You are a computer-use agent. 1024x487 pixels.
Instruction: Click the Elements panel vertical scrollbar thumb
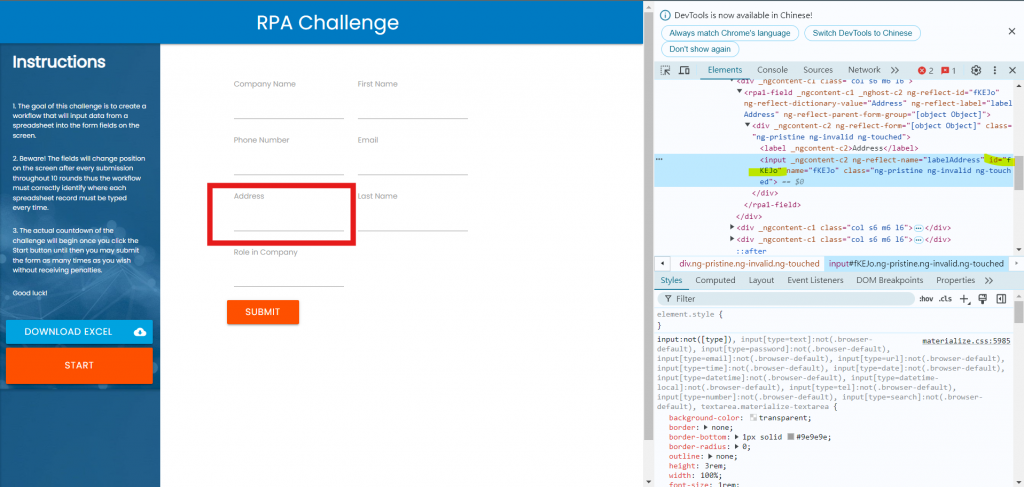click(x=1019, y=172)
